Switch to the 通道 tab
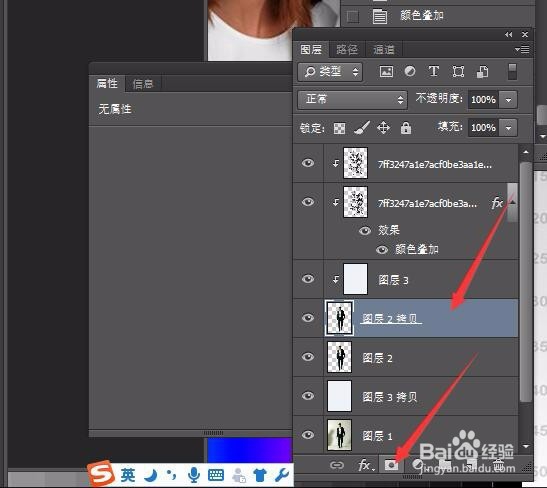Viewport: 547px width, 488px height. (x=384, y=50)
